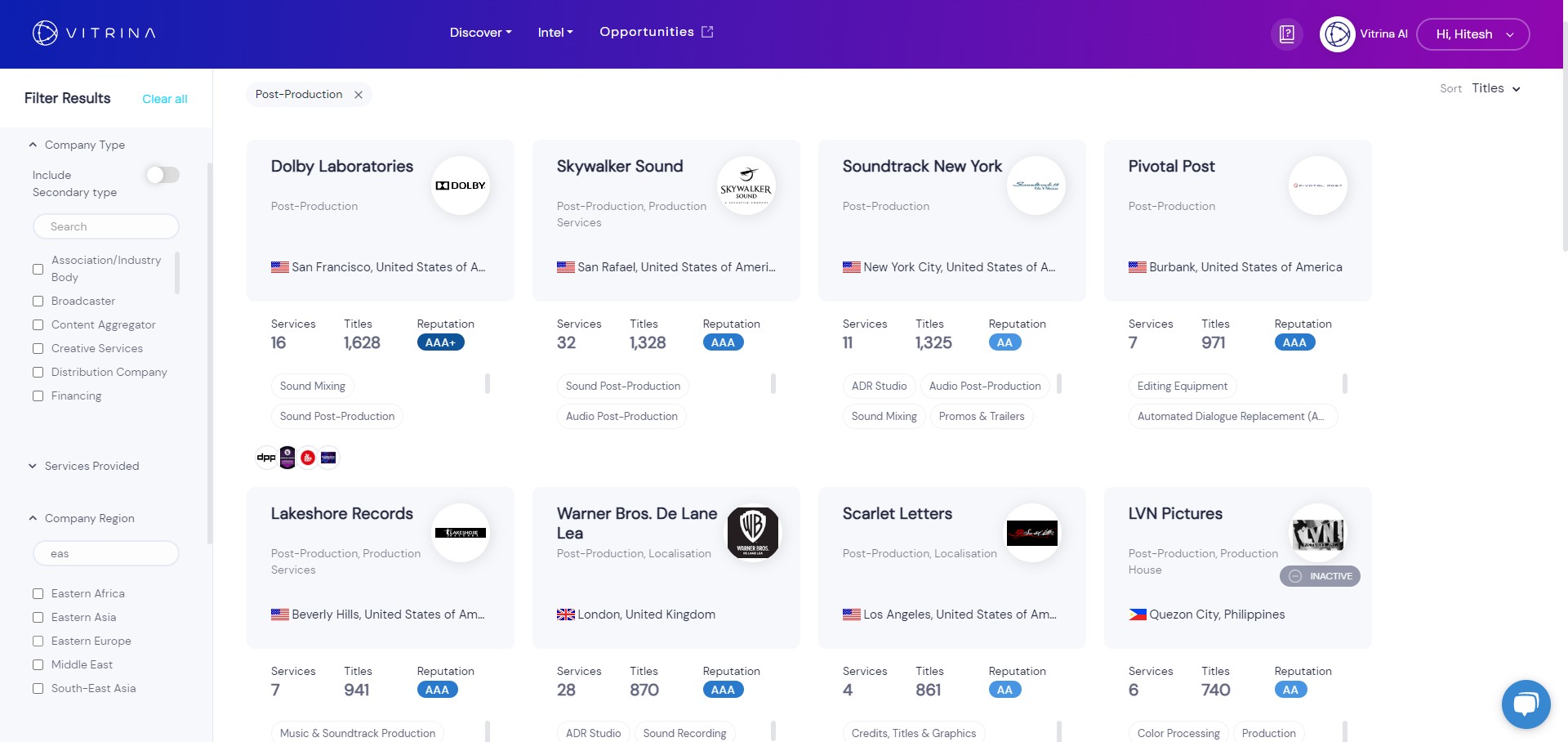
Task: Open the Intel menu
Action: coord(555,33)
